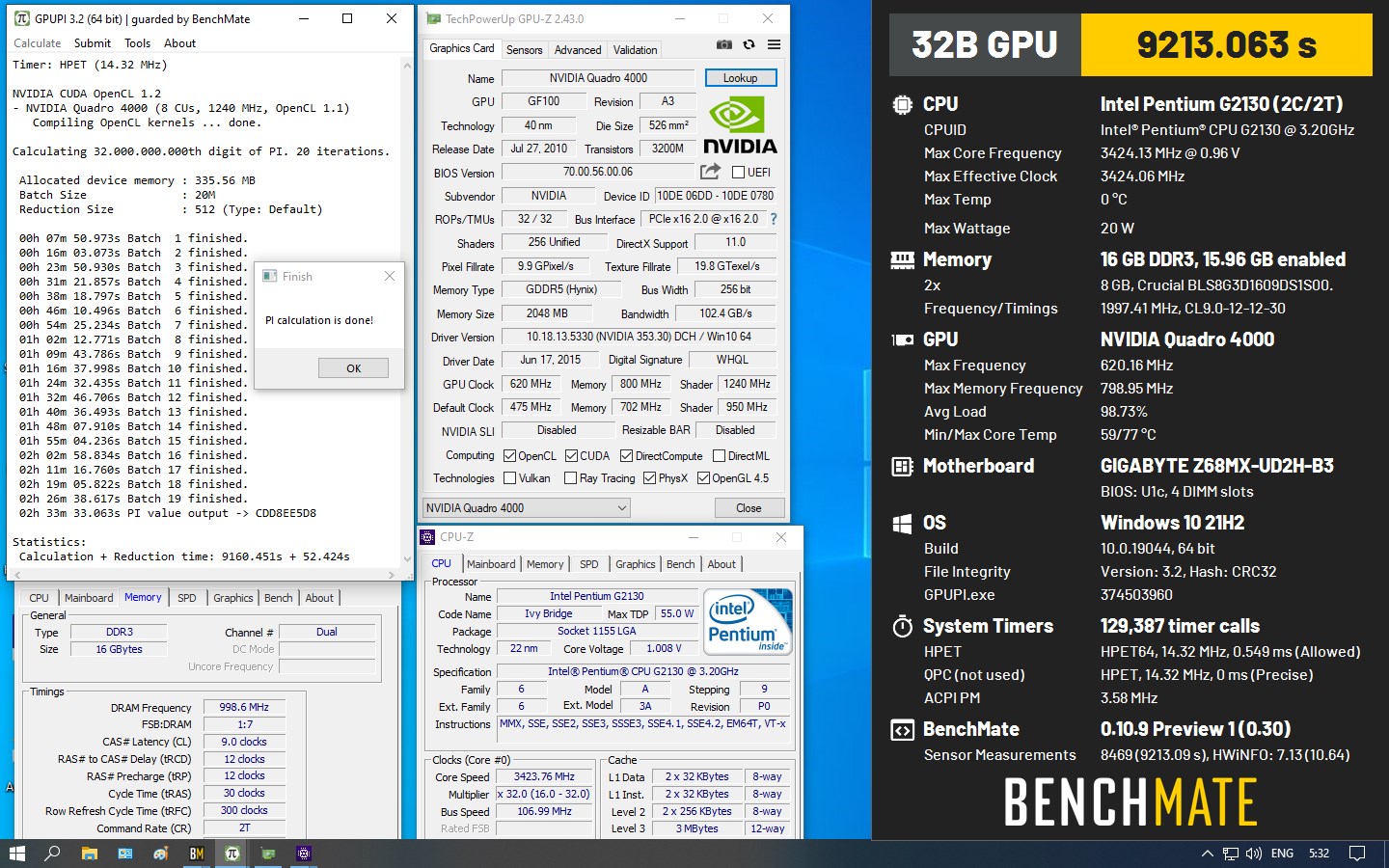Open File Explorer from the taskbar
The image size is (1389, 868).
[x=89, y=854]
